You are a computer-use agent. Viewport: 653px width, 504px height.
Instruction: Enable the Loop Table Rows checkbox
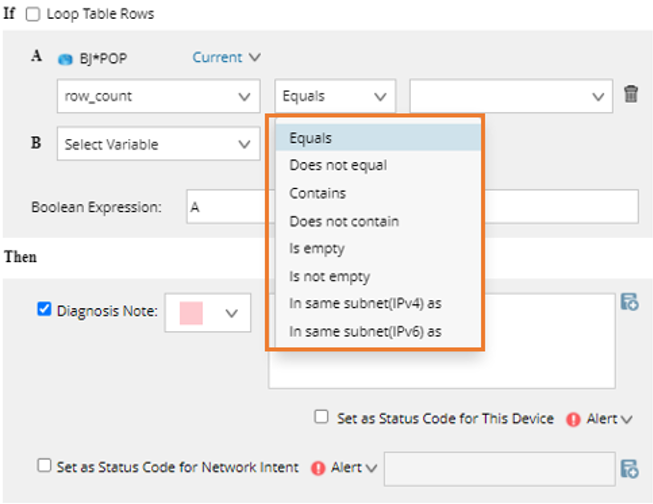point(33,15)
